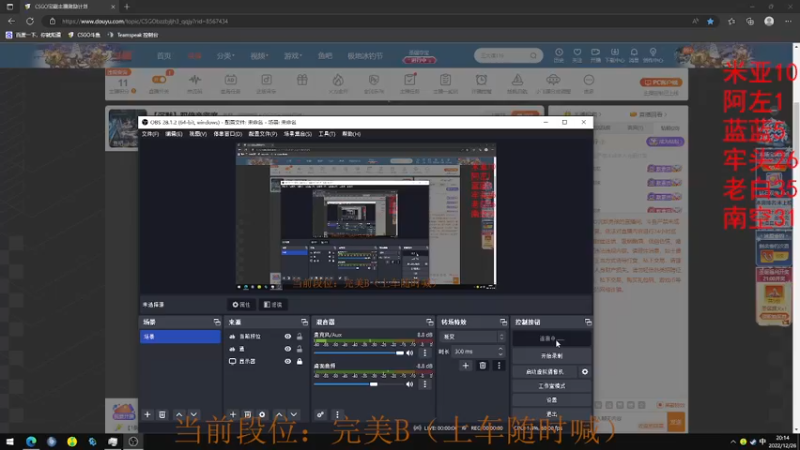Click 启动虚拟摄像机 button
Screen dimensions: 800x450
(545, 372)
